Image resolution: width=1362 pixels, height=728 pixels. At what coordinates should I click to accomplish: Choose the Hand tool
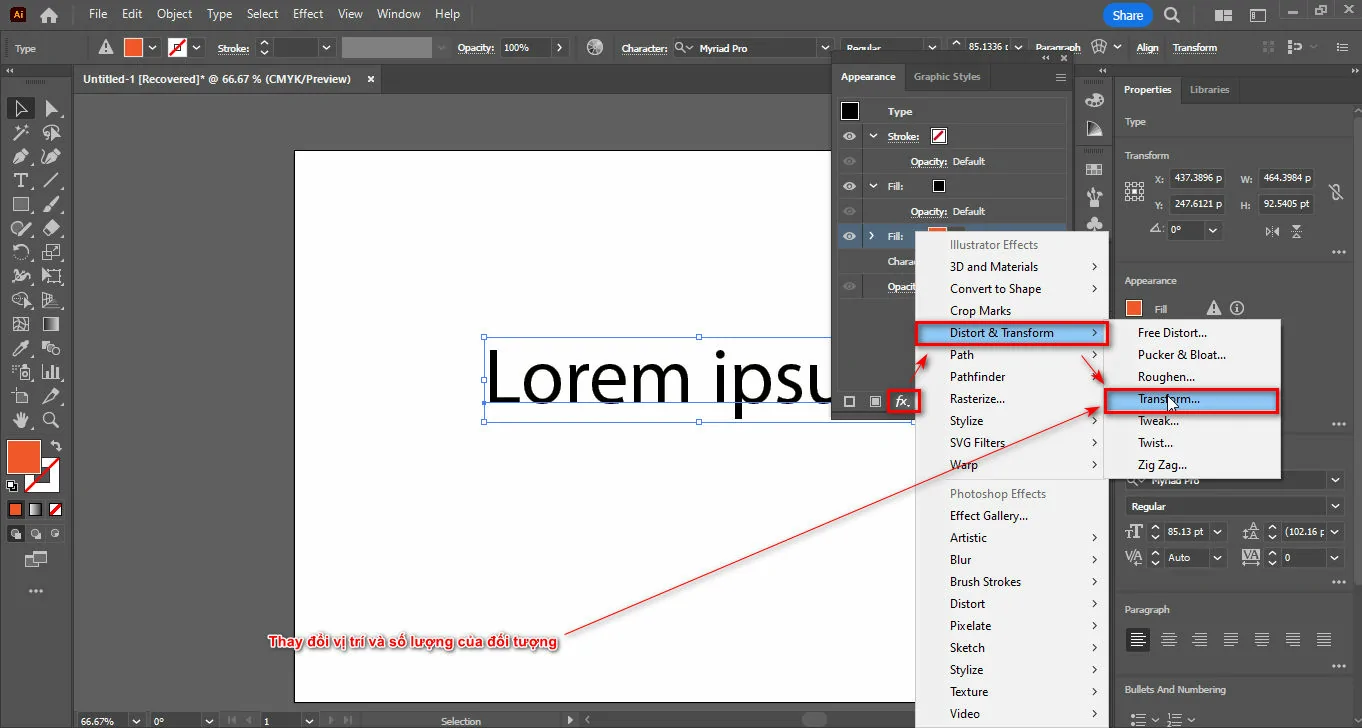(x=20, y=420)
